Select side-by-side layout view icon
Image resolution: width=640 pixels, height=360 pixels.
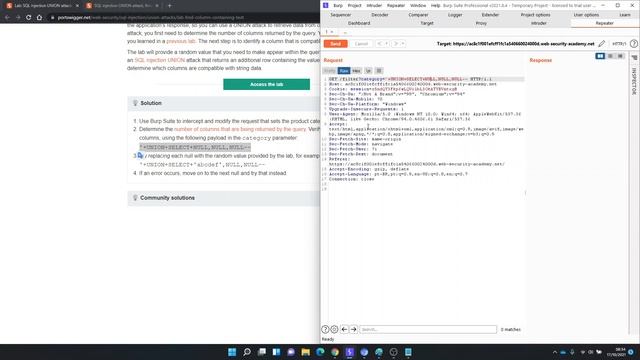click(x=600, y=56)
